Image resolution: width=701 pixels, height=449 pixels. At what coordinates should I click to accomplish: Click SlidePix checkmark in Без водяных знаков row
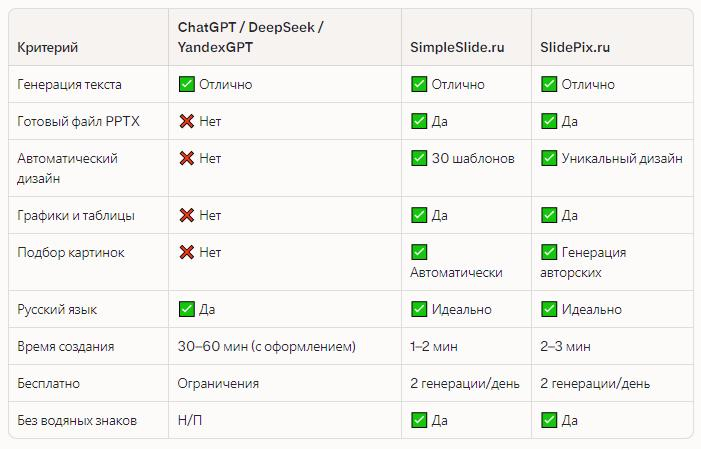(x=549, y=420)
